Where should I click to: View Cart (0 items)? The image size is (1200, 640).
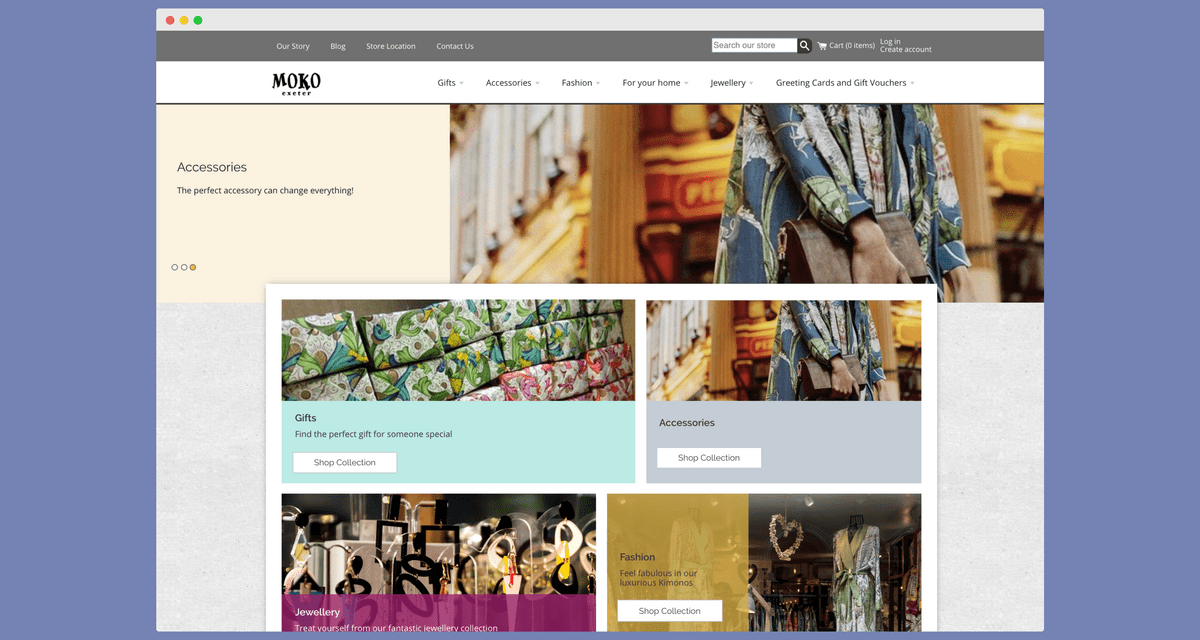point(852,46)
